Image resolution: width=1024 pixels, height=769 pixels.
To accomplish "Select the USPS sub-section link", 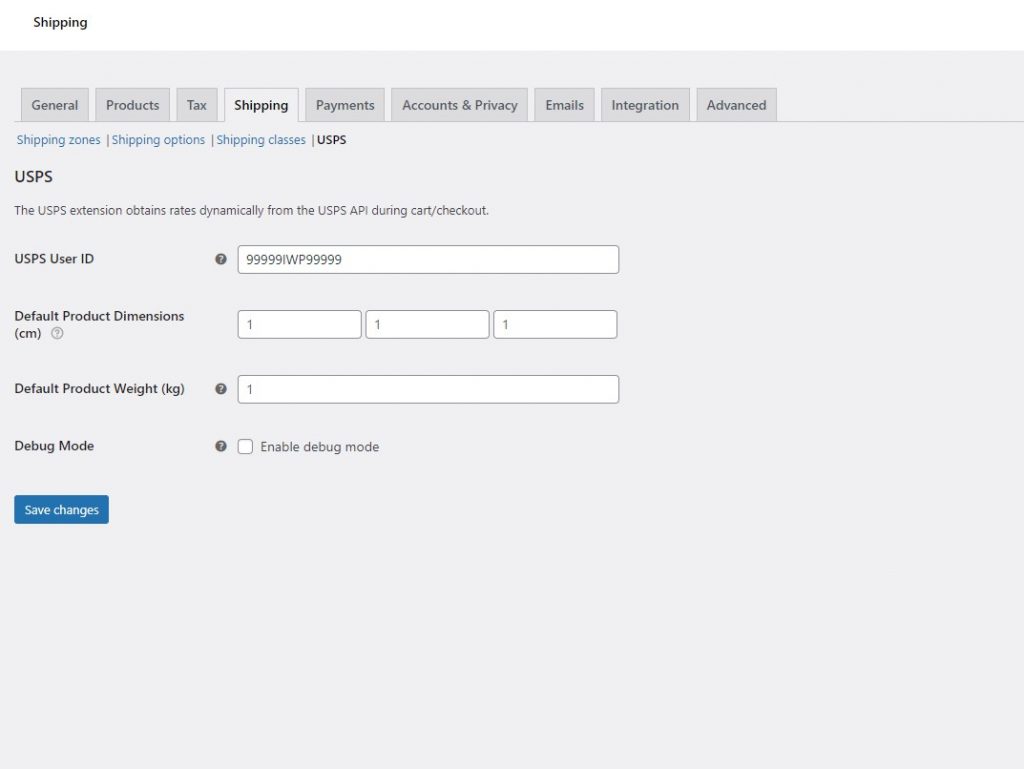I will pos(332,140).
